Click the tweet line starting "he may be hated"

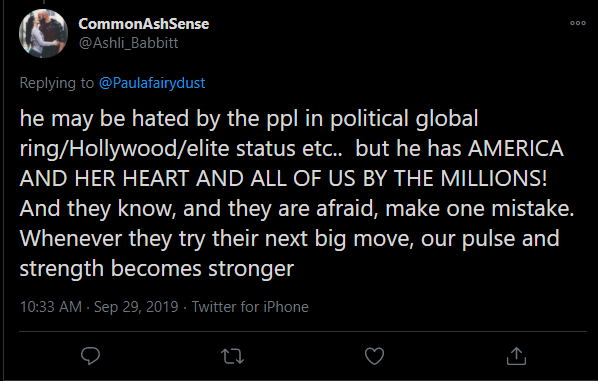pos(249,118)
